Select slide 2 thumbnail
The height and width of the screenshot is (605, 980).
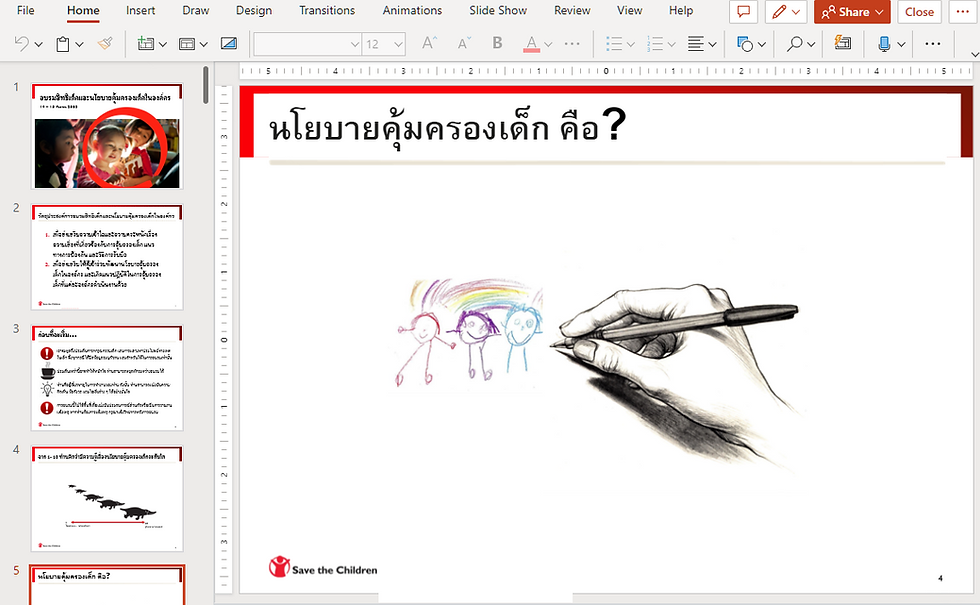point(107,257)
